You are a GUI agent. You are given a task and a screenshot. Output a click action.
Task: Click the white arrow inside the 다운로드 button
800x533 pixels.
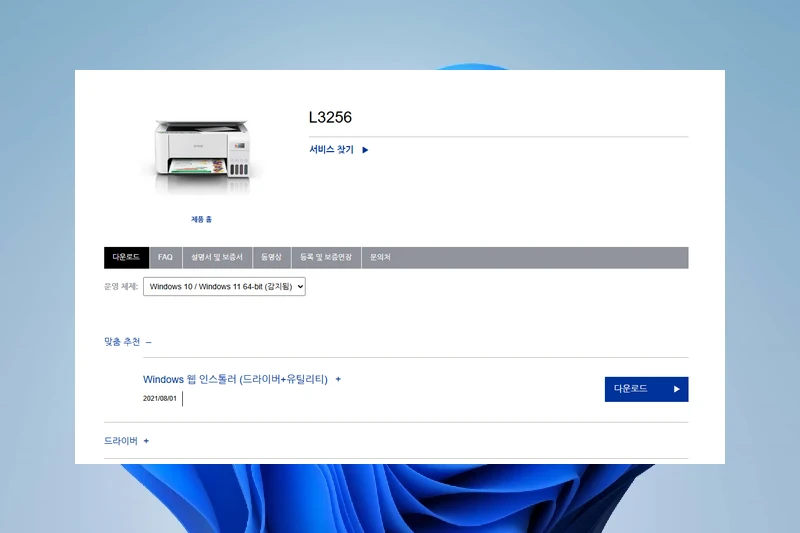[x=677, y=389]
